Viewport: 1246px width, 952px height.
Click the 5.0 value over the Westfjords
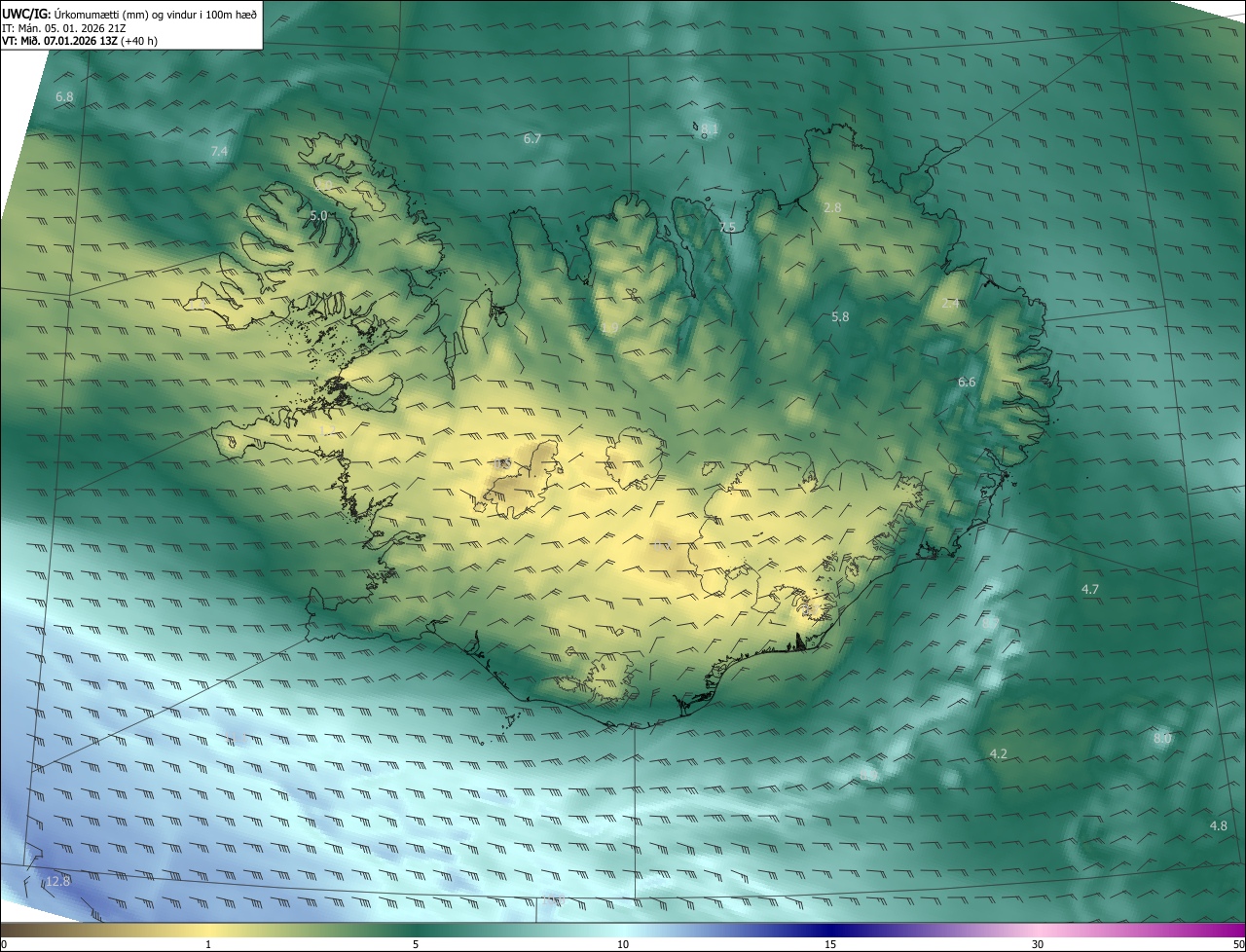(318, 215)
